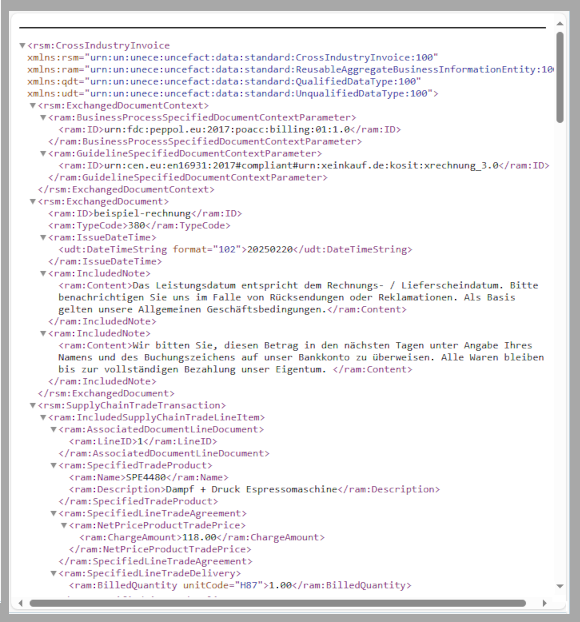Click the 'beispiel-rechnung' ID value
The height and width of the screenshot is (622, 580).
click(142, 213)
